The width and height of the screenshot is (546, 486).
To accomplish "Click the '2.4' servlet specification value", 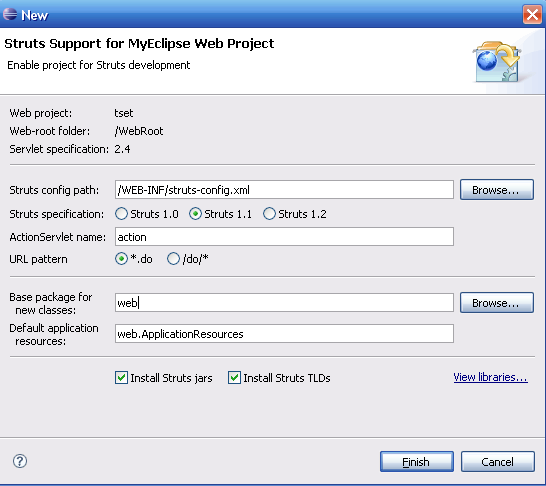I will click(x=122, y=149).
